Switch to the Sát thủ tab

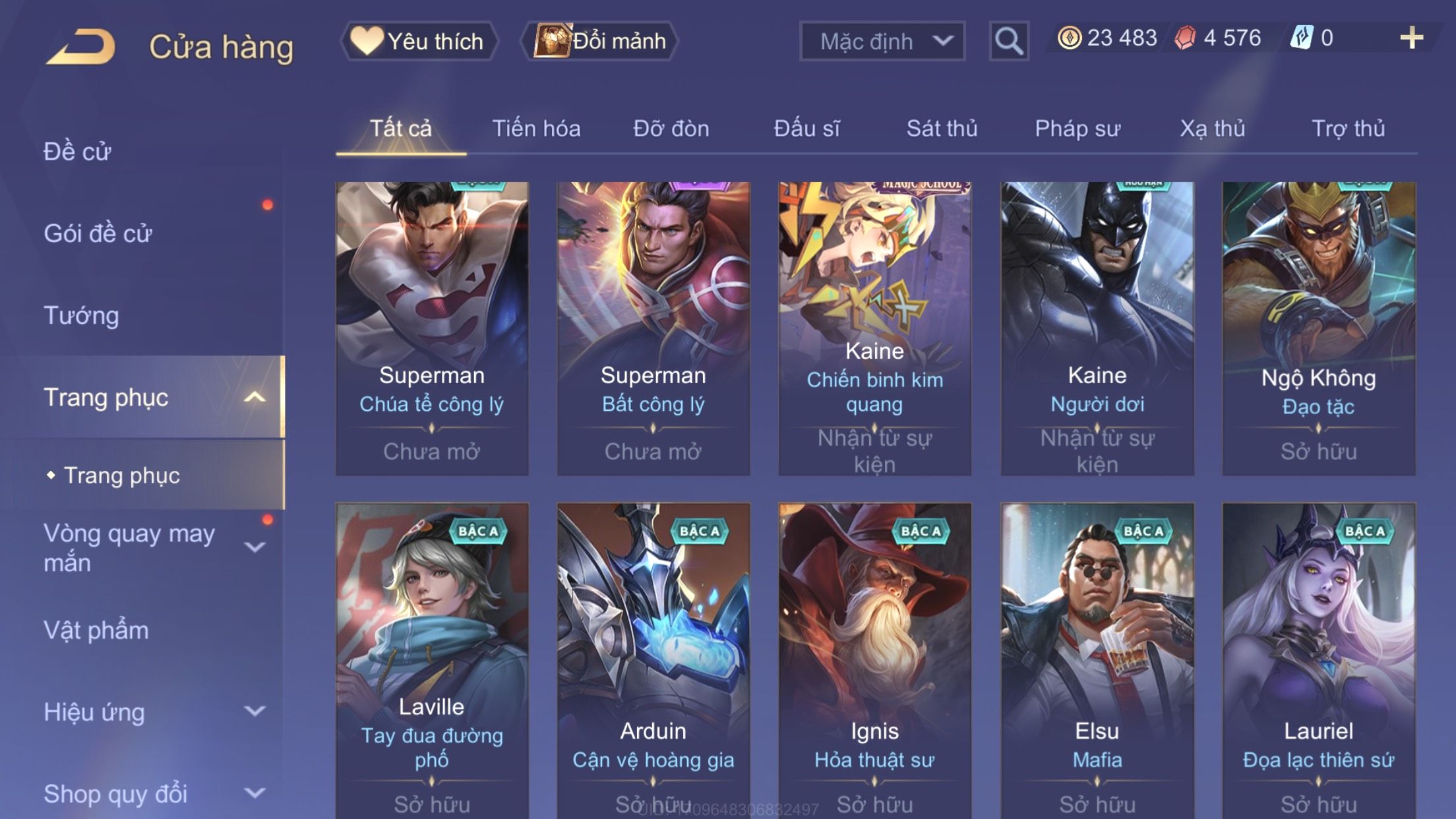(942, 128)
